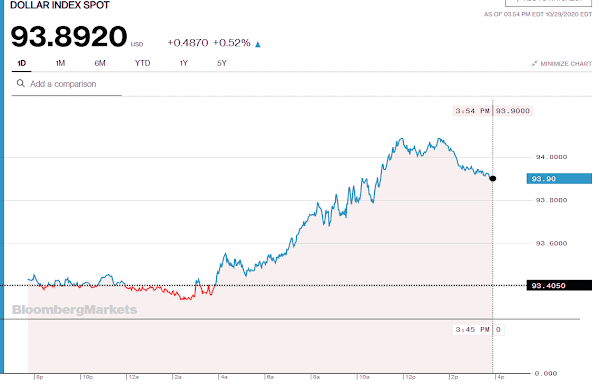600x385 pixels.
Task: Click the 12p time axis label
Action: (410, 377)
